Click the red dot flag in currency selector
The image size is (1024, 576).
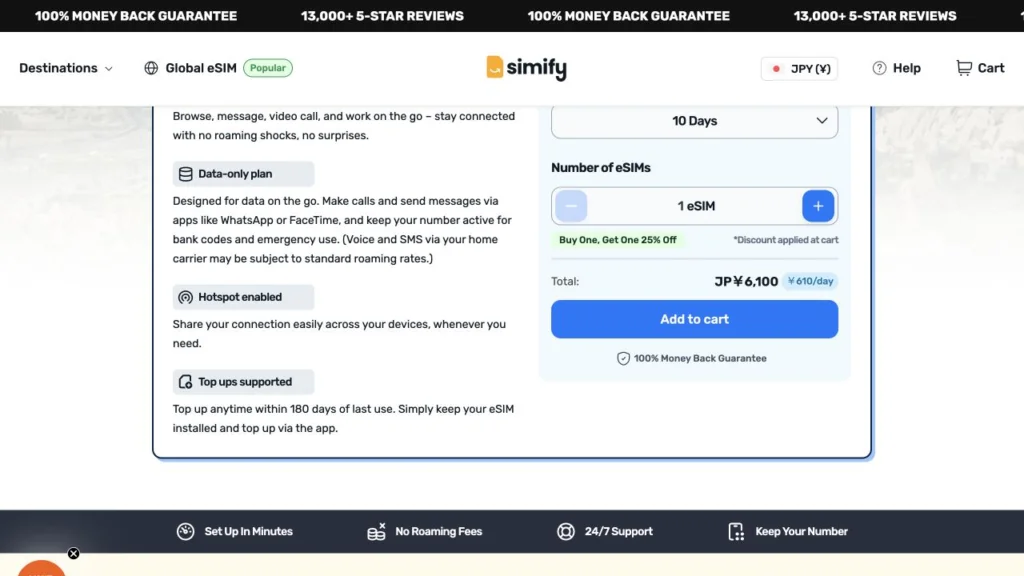(x=776, y=69)
